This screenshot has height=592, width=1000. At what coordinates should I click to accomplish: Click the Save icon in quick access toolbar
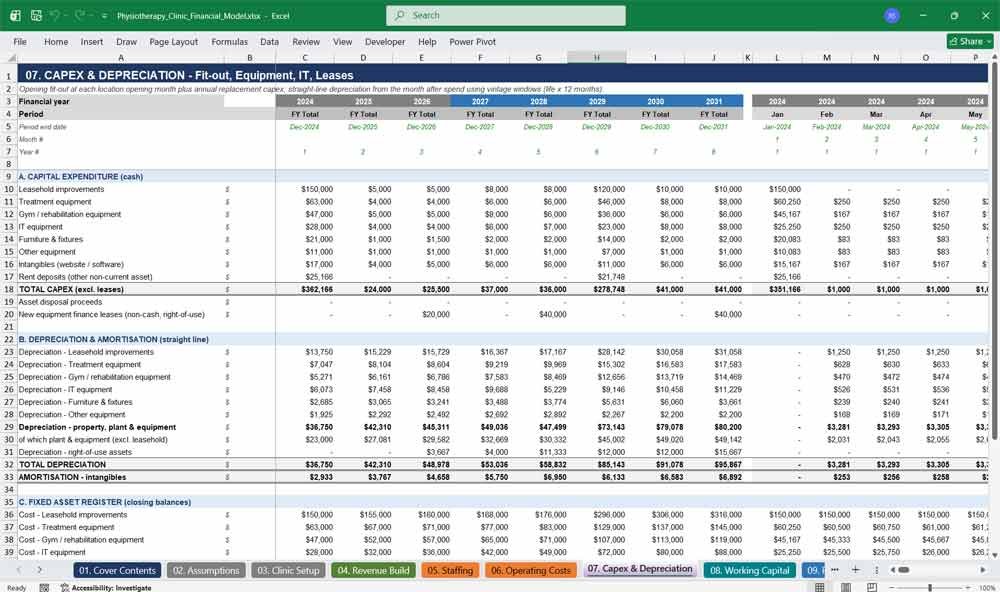(x=36, y=15)
